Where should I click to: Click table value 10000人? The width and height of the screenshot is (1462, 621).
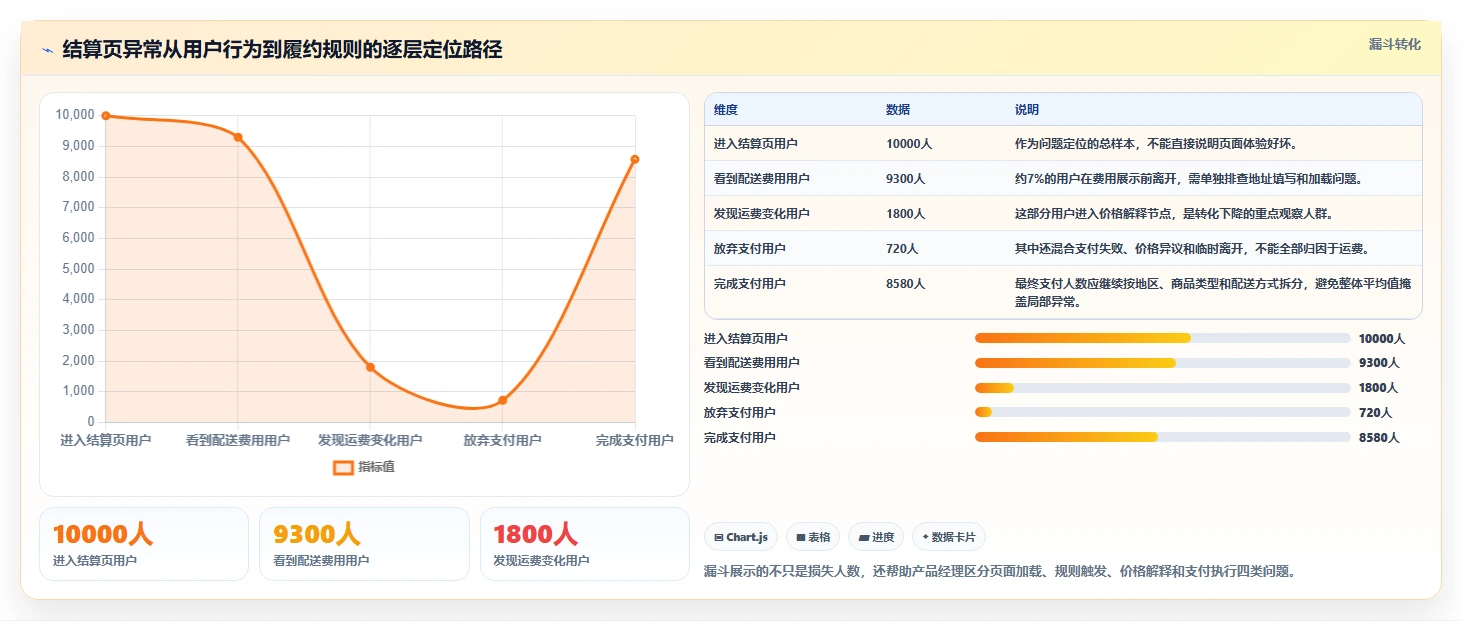909,144
